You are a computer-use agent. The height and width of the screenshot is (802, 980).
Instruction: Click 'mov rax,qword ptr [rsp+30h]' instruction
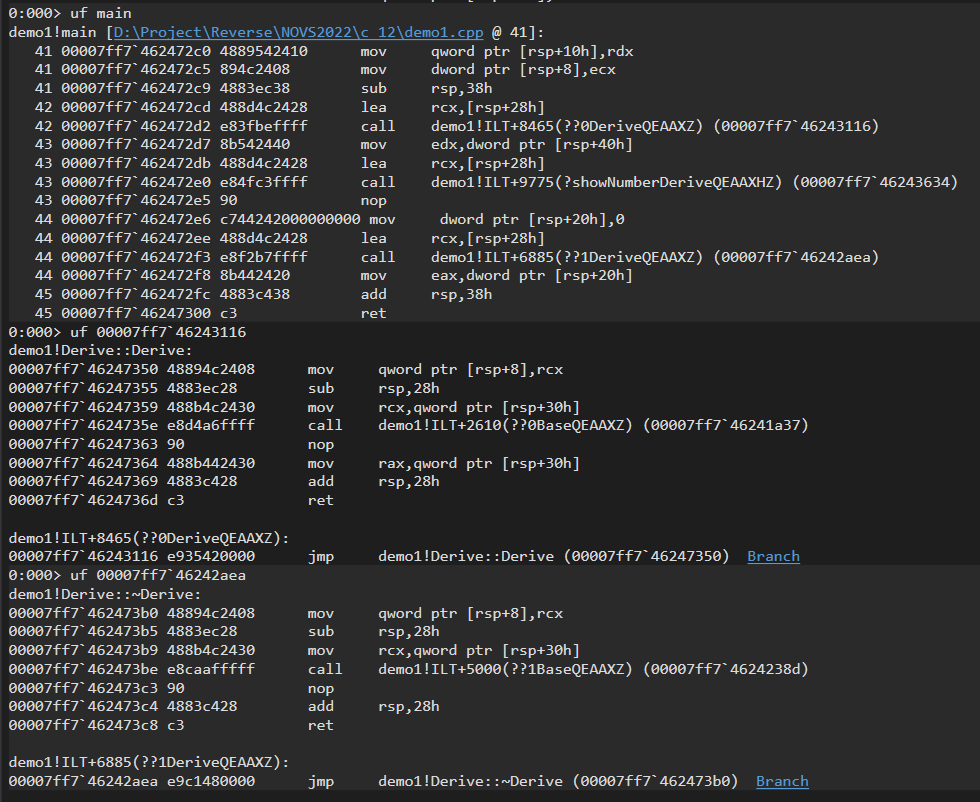pyautogui.click(x=444, y=463)
